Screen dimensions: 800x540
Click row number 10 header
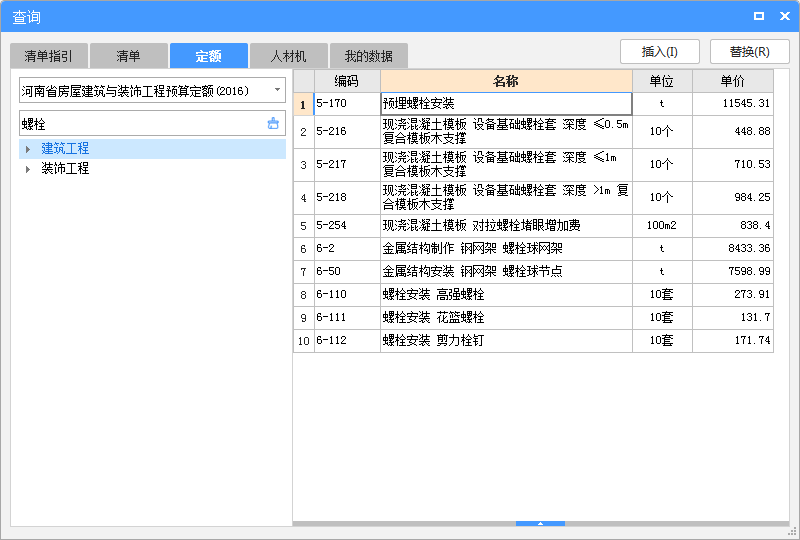coord(304,340)
